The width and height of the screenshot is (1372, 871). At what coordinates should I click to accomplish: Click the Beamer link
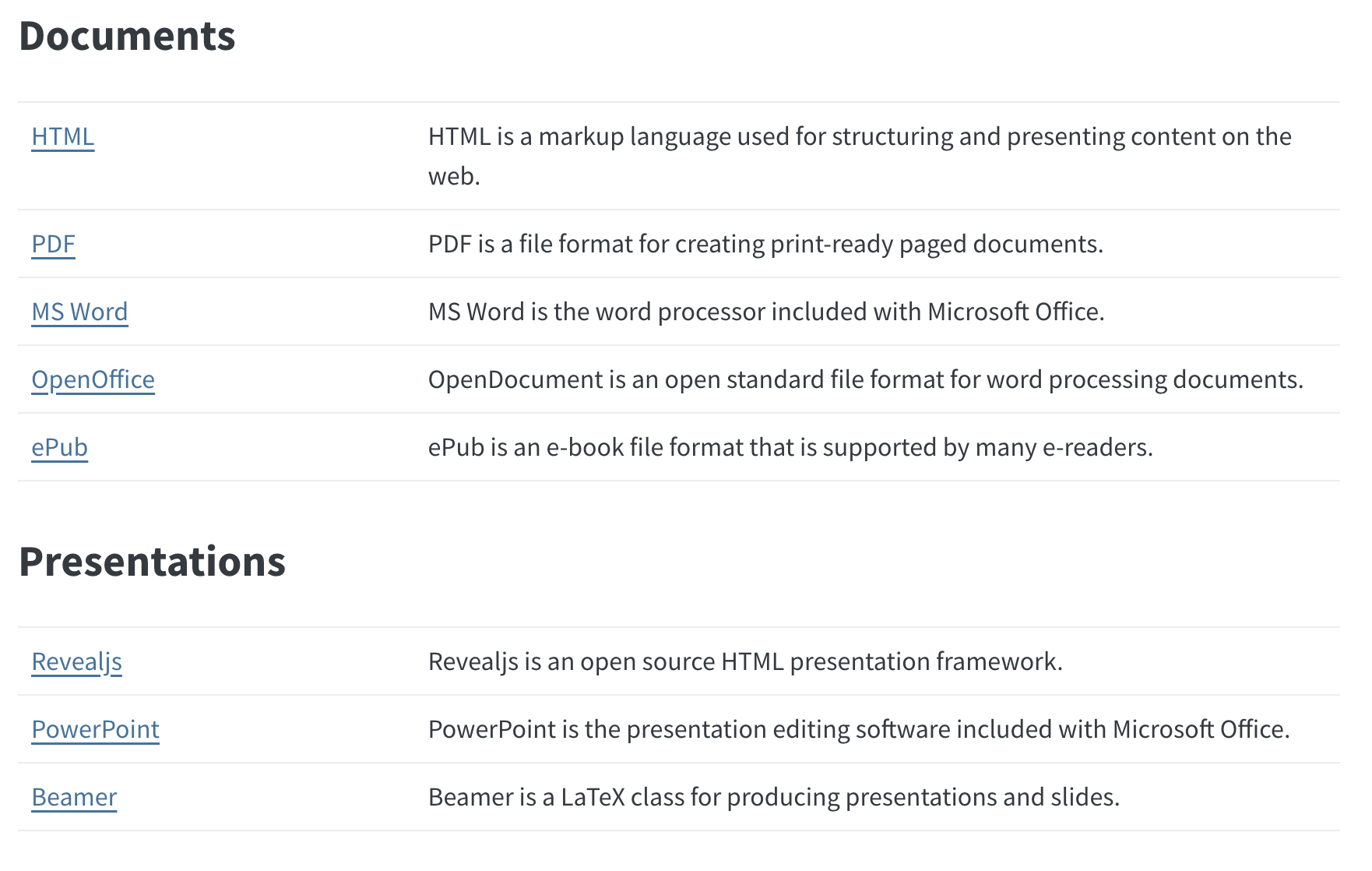[x=74, y=797]
